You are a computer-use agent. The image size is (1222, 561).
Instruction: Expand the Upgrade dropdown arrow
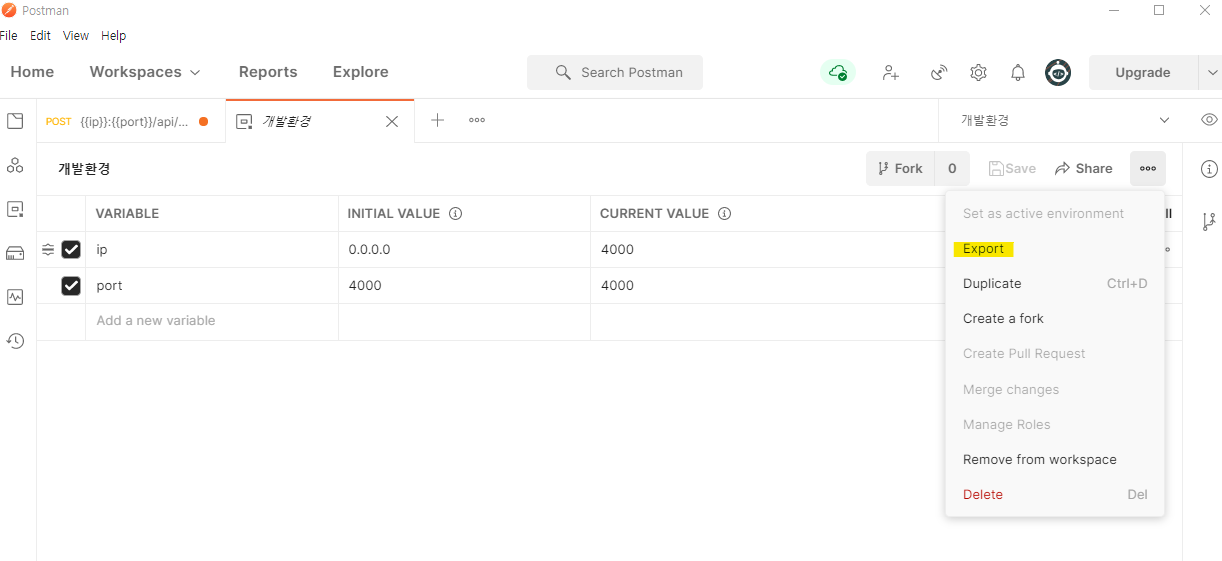(1212, 72)
